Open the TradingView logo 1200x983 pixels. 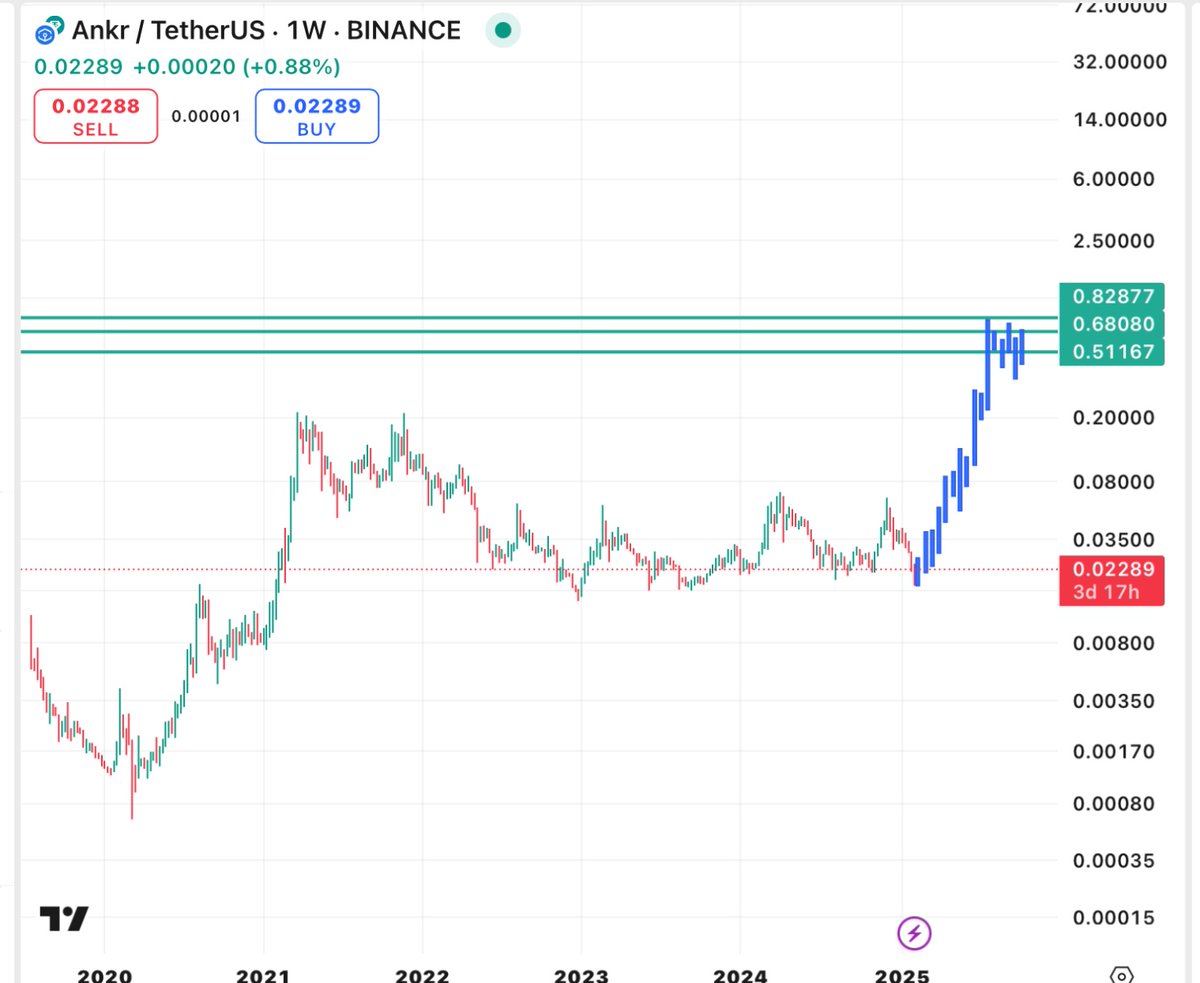point(64,918)
